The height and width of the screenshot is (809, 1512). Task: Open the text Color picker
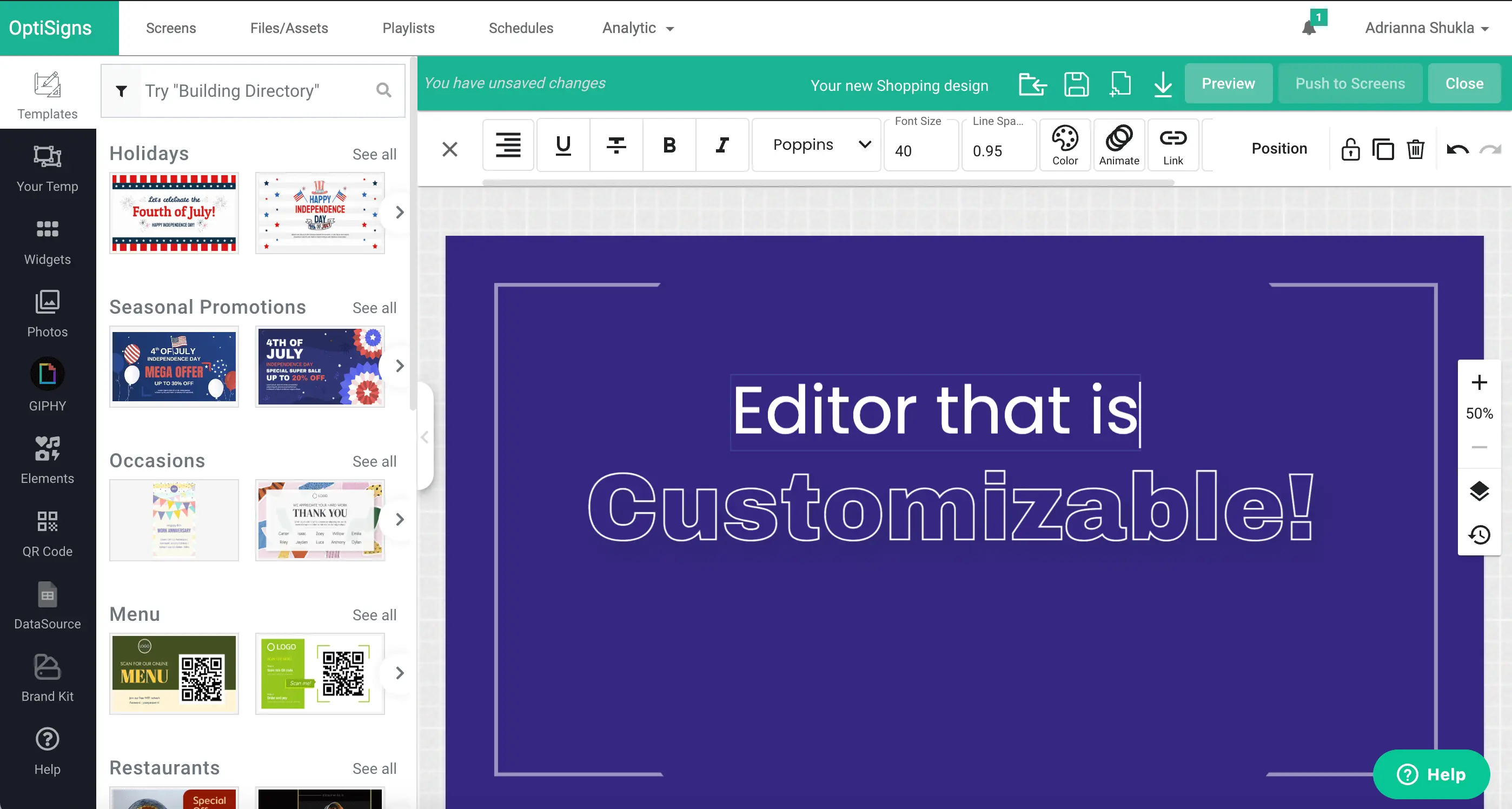(1064, 145)
